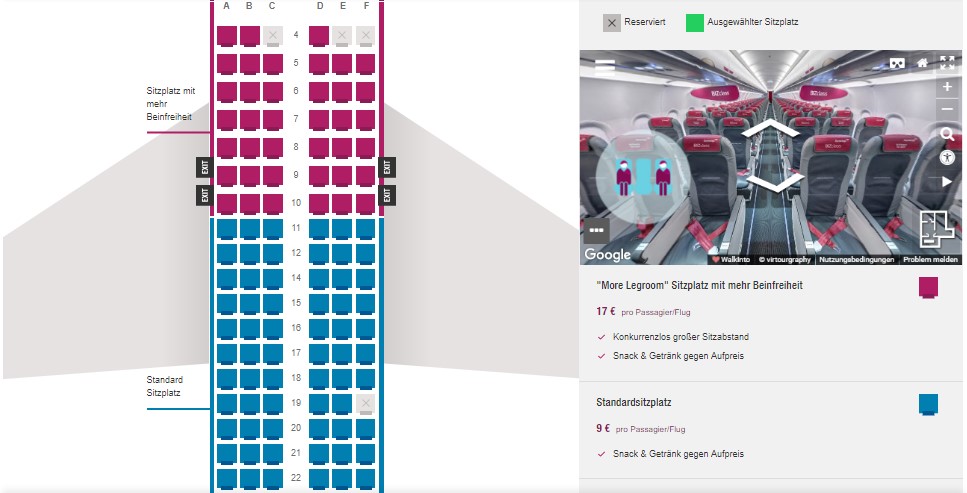Image resolution: width=967 pixels, height=493 pixels.
Task: Open the hamburger menu in the cabin panorama
Action: click(x=605, y=67)
